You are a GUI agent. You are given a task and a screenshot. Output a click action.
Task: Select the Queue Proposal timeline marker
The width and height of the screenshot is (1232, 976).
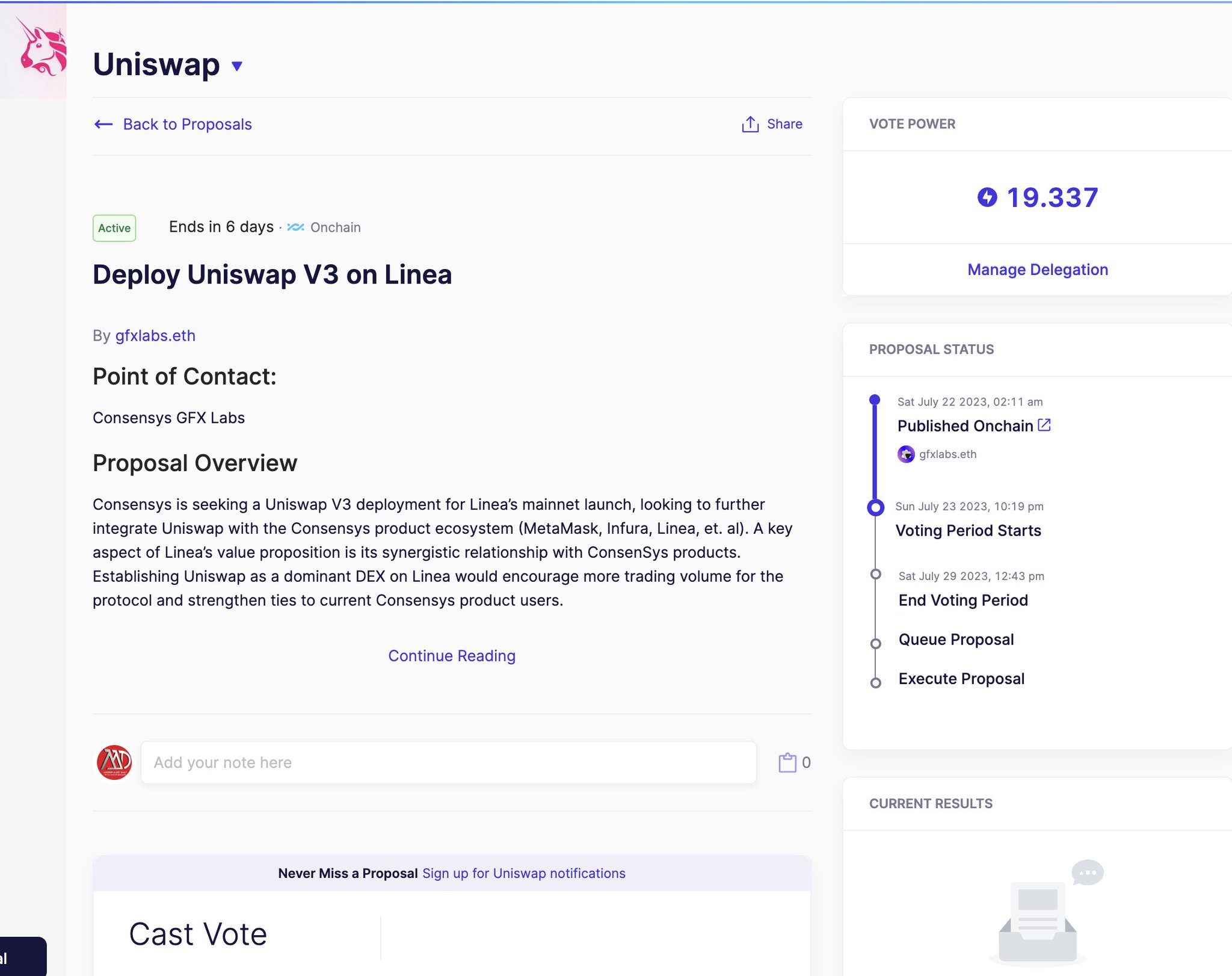(876, 644)
